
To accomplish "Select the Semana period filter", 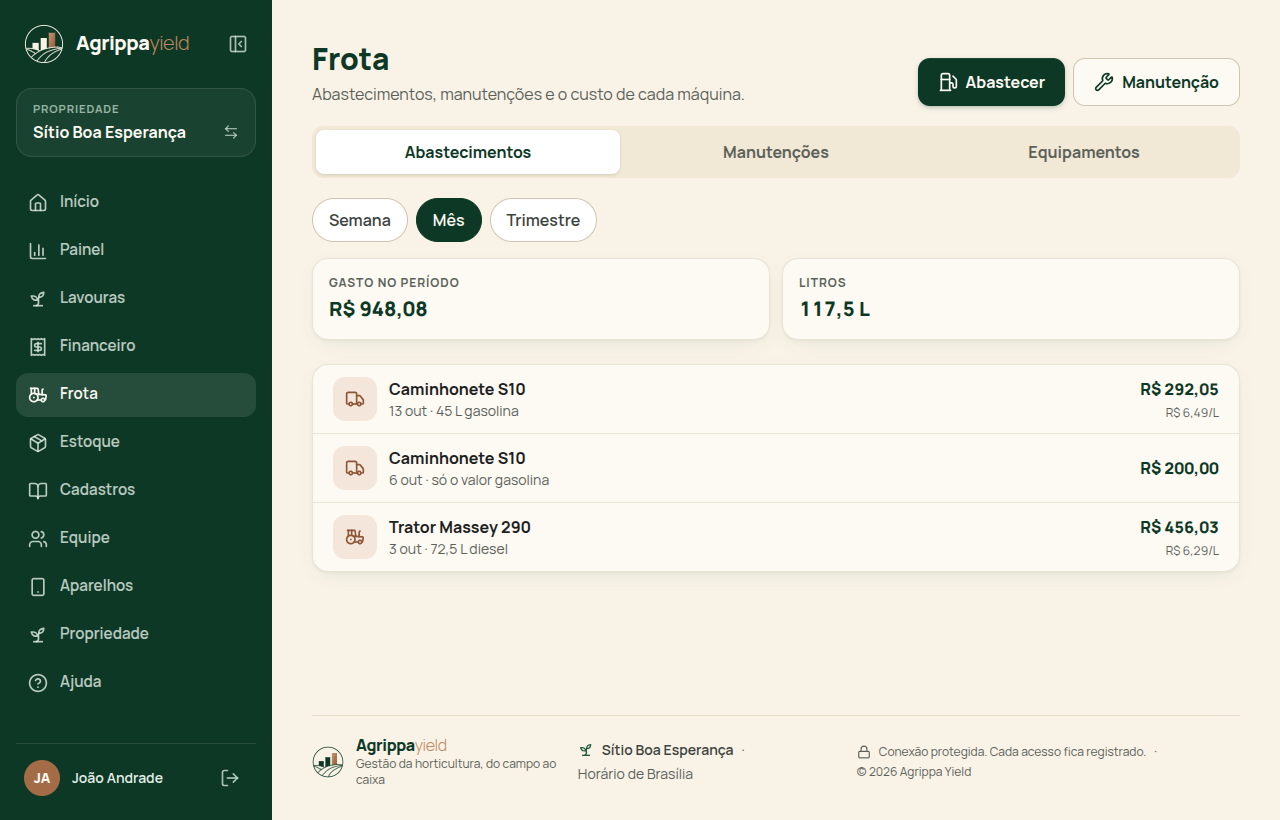I will point(360,220).
